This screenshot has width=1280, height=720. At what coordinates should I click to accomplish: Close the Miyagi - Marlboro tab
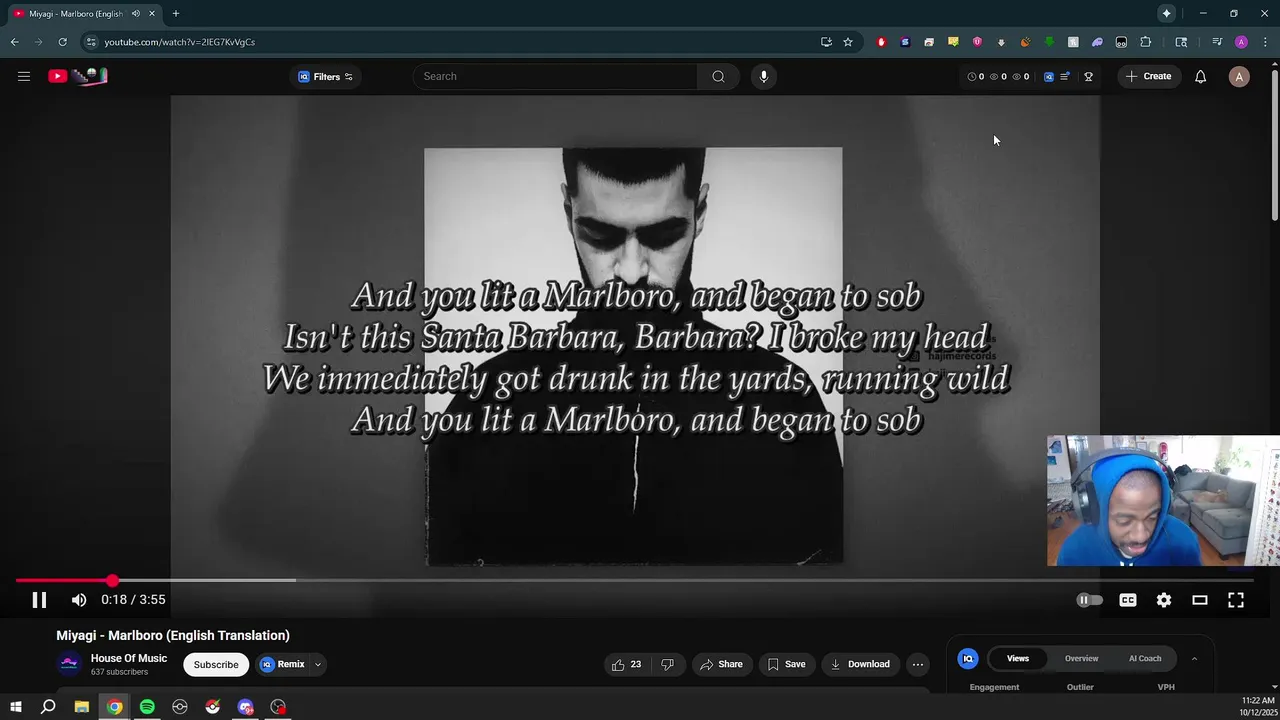[x=152, y=14]
